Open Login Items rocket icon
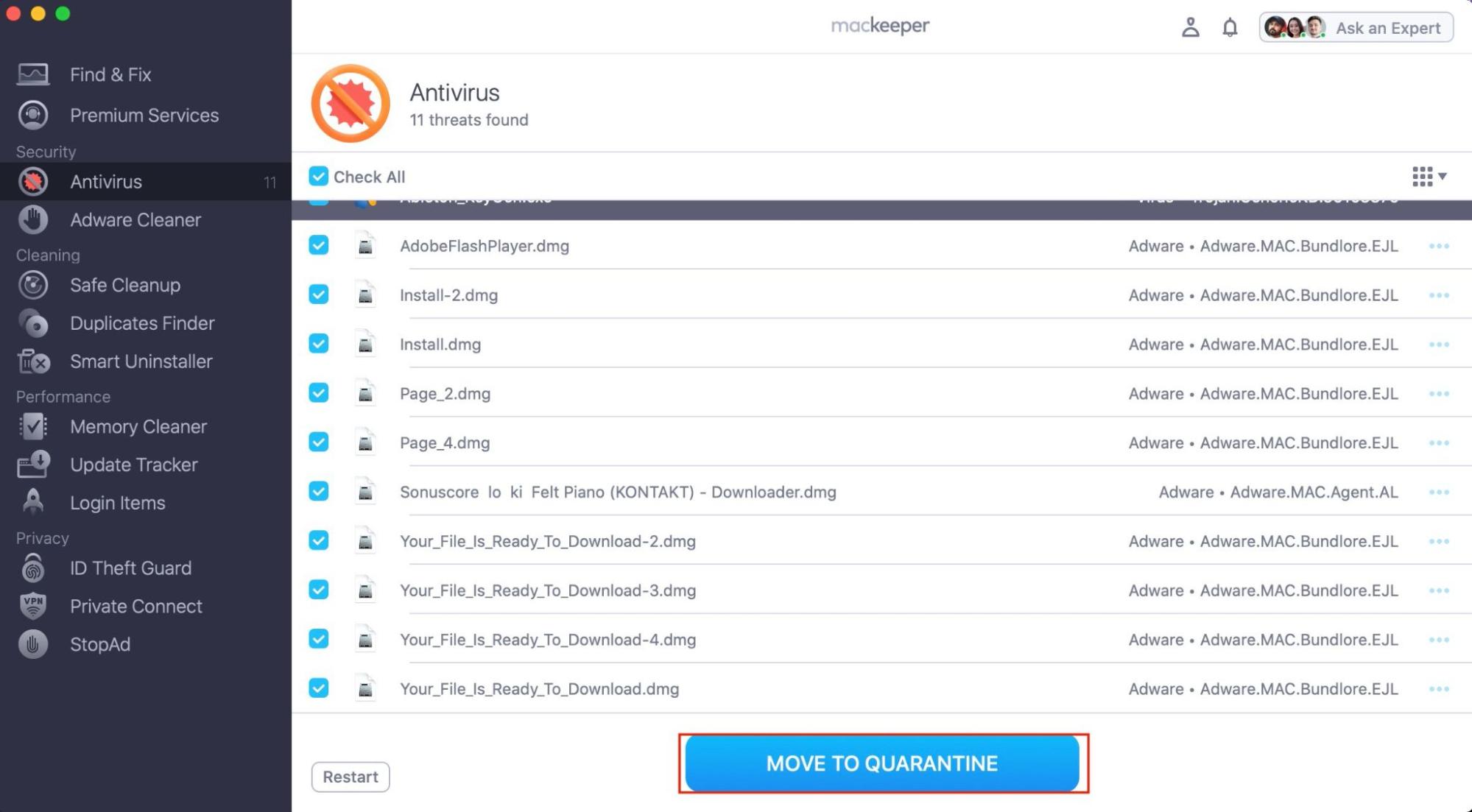 tap(33, 502)
